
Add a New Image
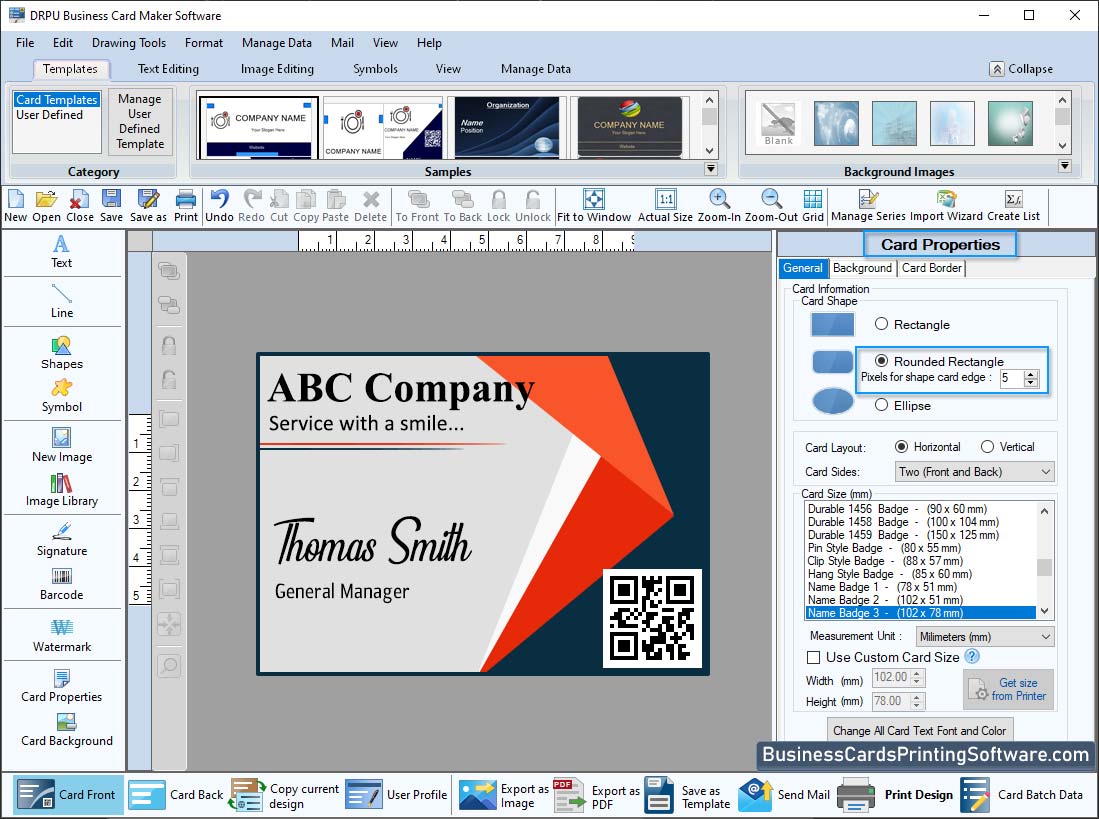pyautogui.click(x=62, y=446)
